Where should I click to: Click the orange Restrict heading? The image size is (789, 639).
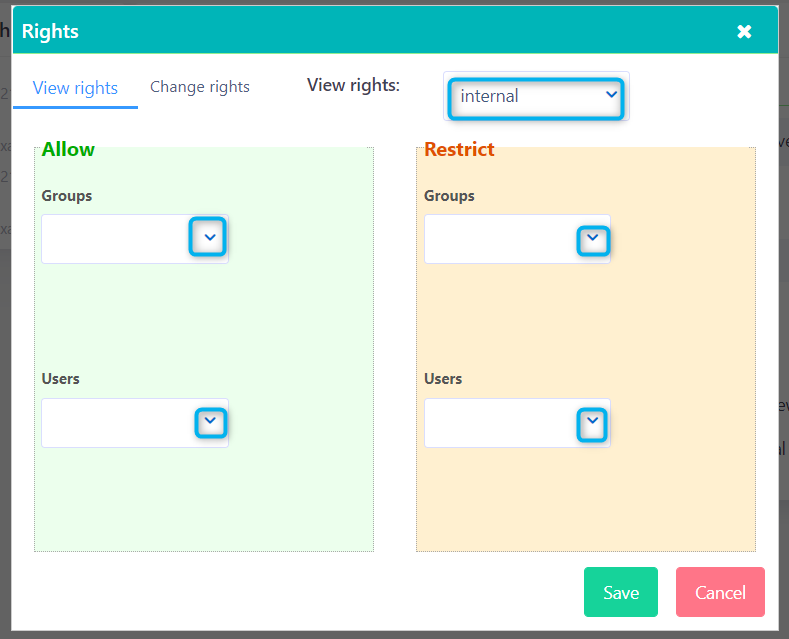(x=459, y=150)
